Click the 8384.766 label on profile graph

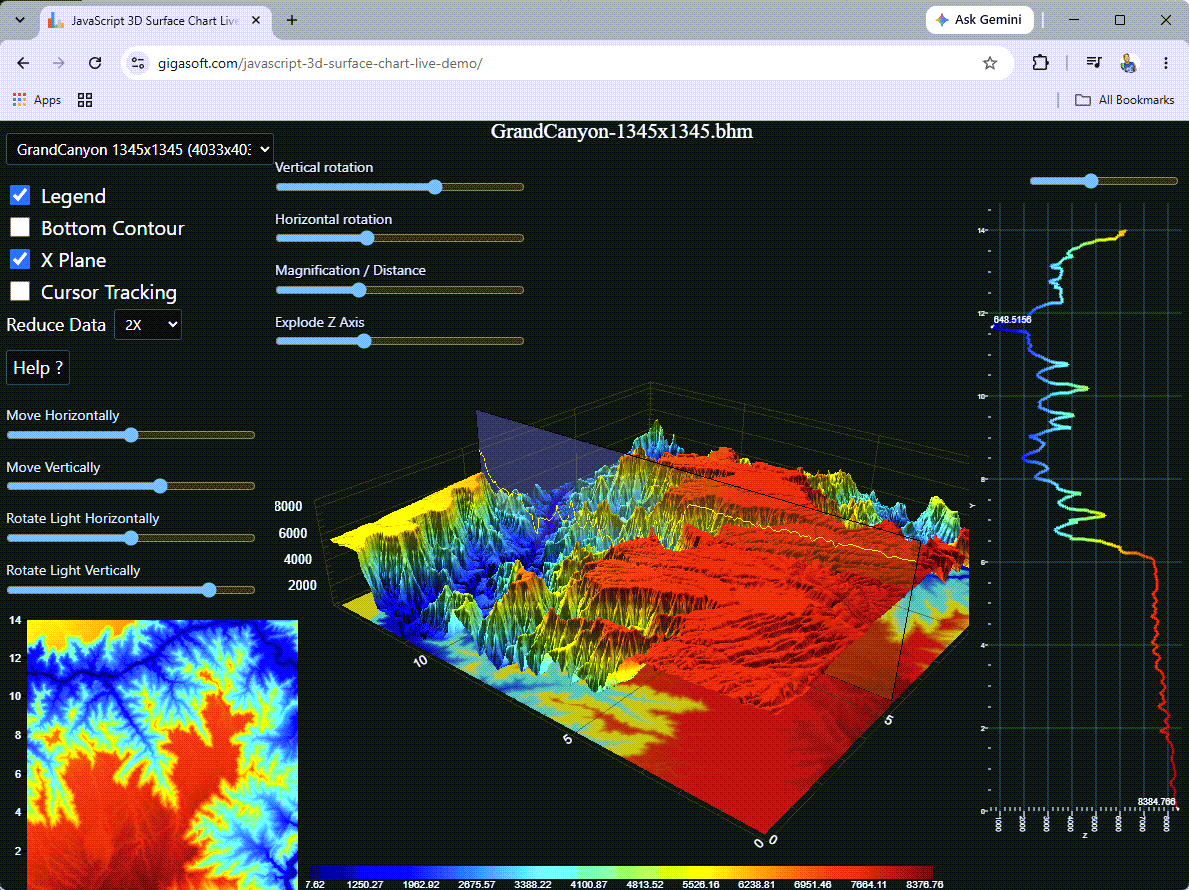1156,801
